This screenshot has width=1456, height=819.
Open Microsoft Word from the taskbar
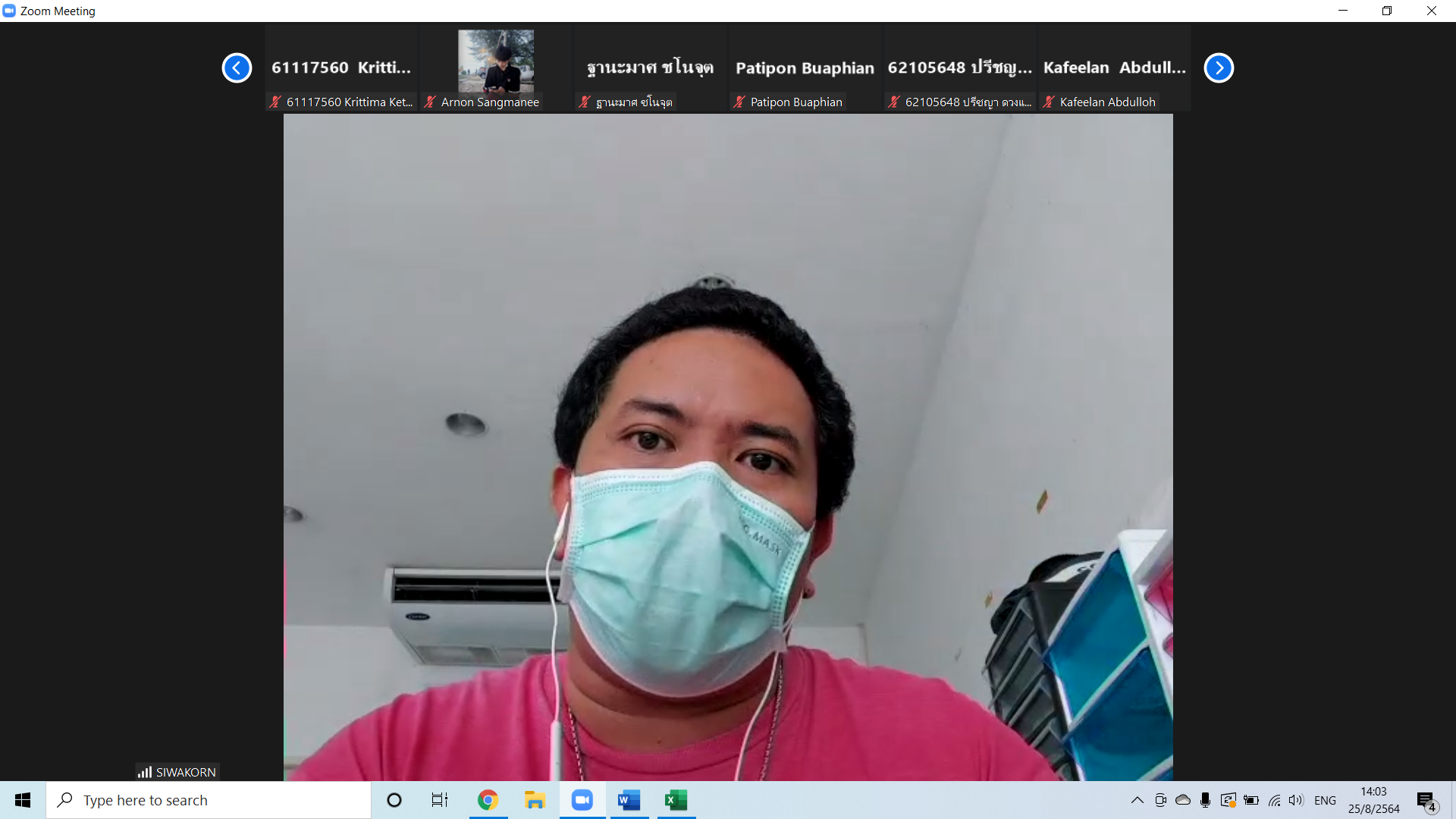629,800
